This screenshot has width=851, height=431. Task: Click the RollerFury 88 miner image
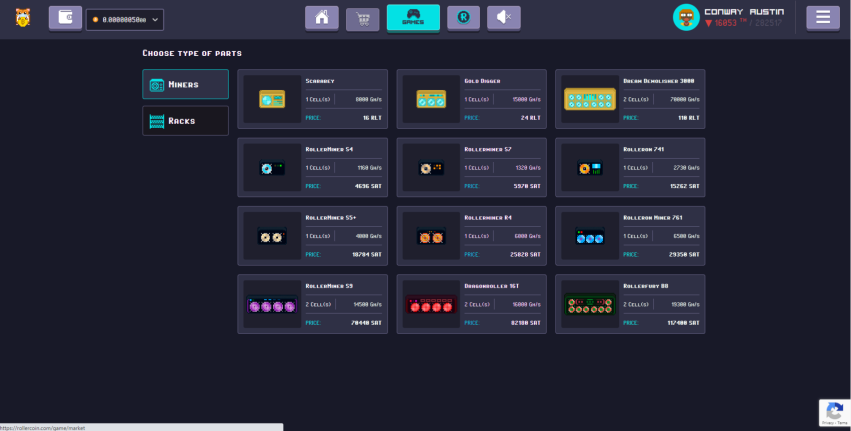(590, 304)
